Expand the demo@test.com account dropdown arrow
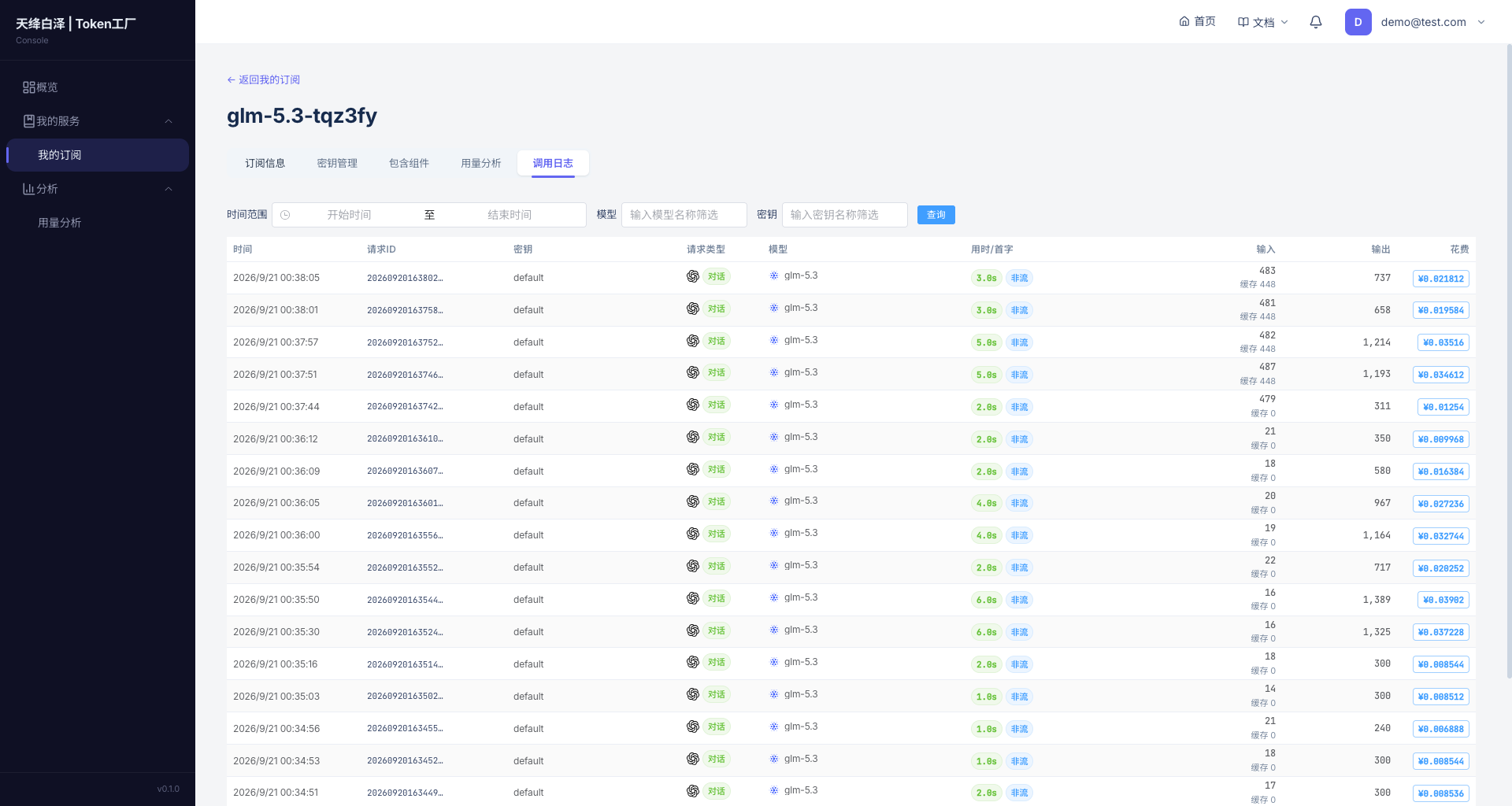 pyautogui.click(x=1481, y=22)
